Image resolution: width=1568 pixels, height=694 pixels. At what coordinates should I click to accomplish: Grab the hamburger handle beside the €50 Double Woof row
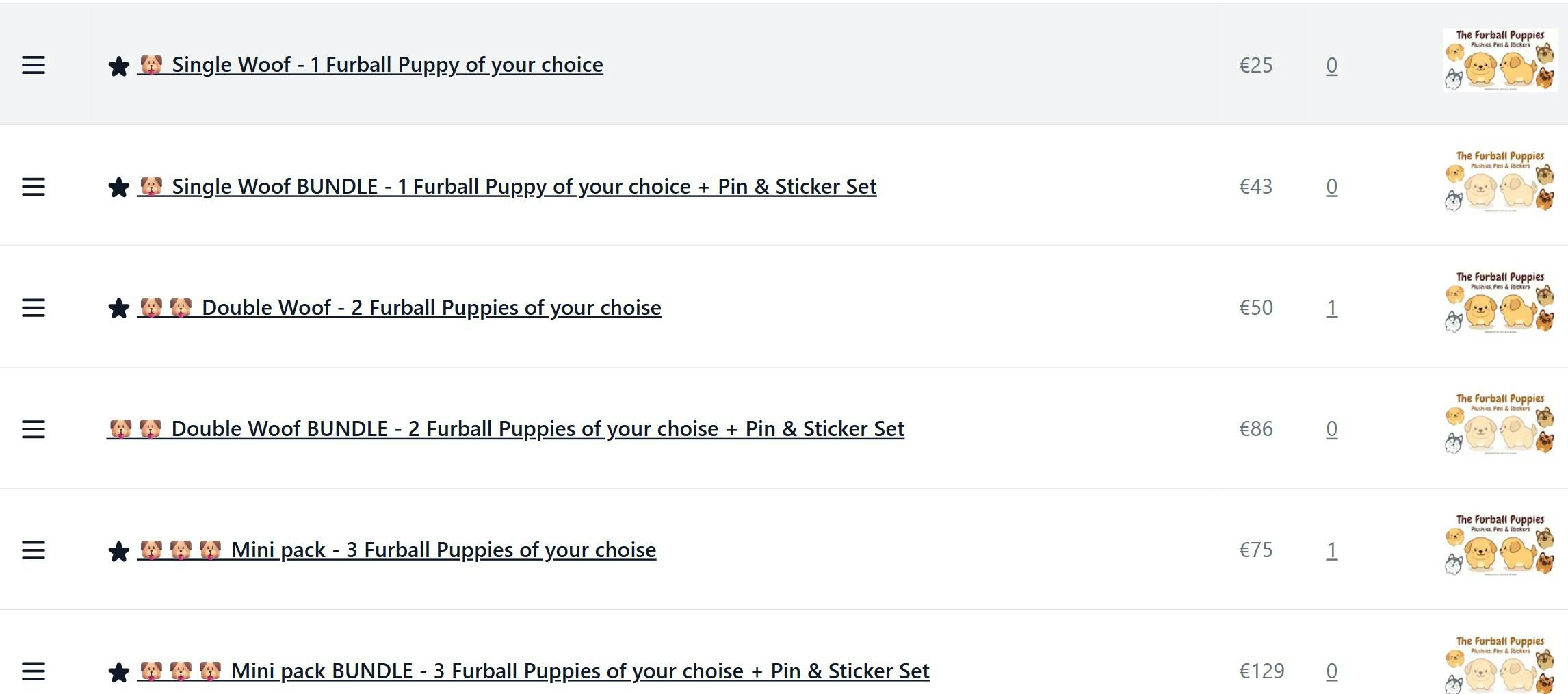(x=33, y=308)
